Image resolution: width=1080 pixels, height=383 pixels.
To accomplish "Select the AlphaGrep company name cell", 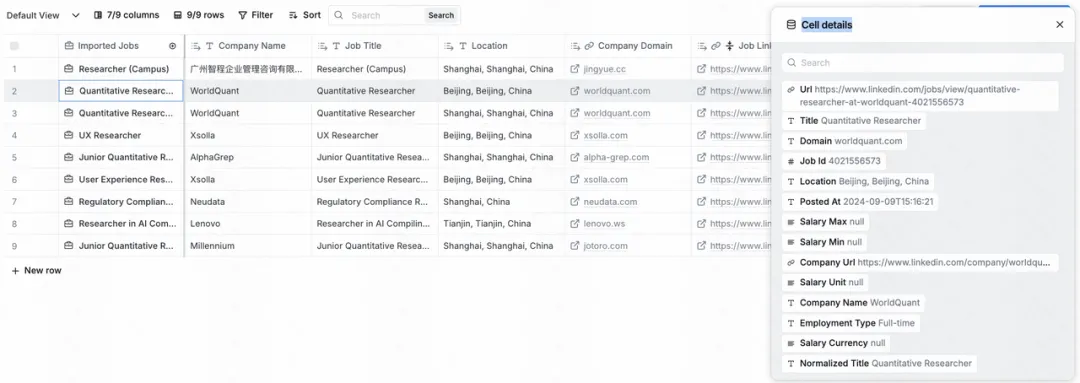I will pyautogui.click(x=248, y=157).
